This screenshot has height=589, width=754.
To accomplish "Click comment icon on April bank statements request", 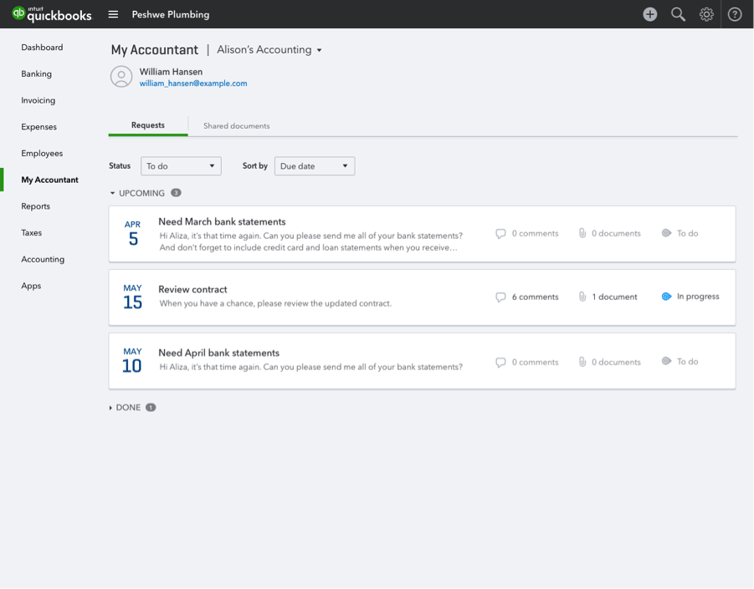I will (x=501, y=362).
